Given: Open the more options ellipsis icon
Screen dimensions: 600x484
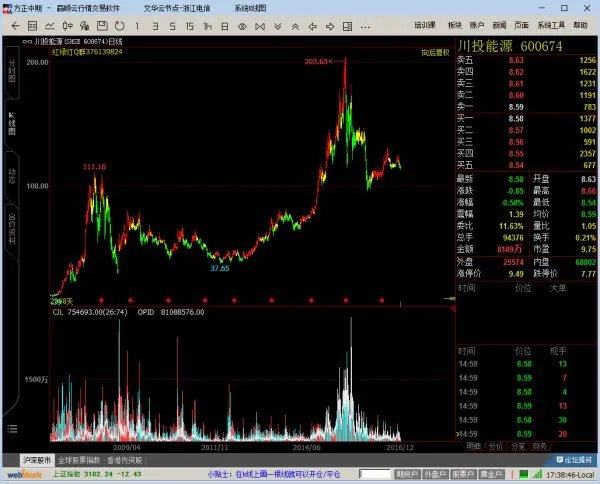Looking at the screenshot, I should point(365,27).
